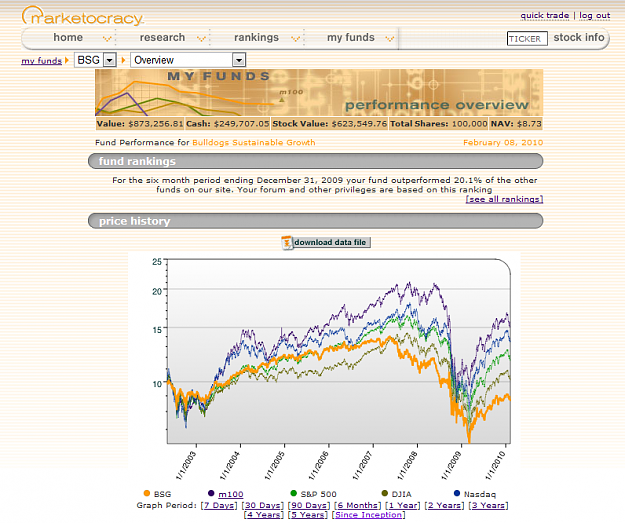Click the NAV $8.73 cell
625x523 pixels.
coord(516,124)
